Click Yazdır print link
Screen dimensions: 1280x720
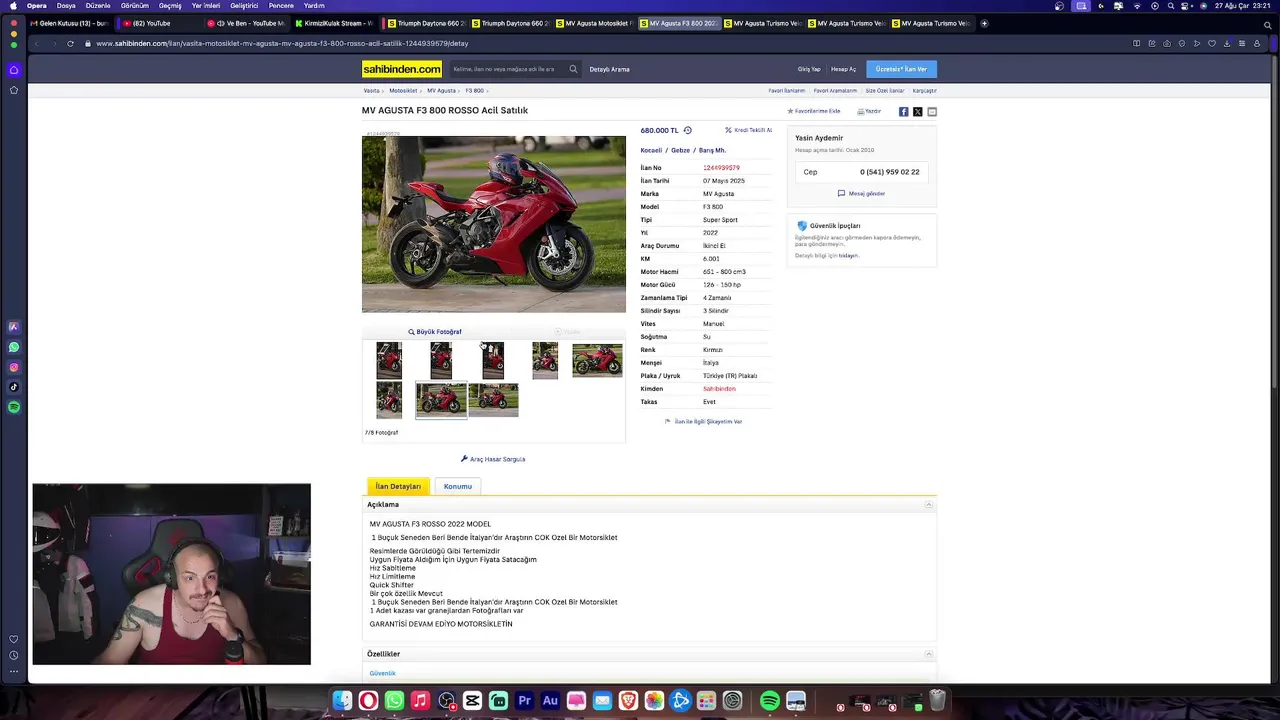pos(869,111)
